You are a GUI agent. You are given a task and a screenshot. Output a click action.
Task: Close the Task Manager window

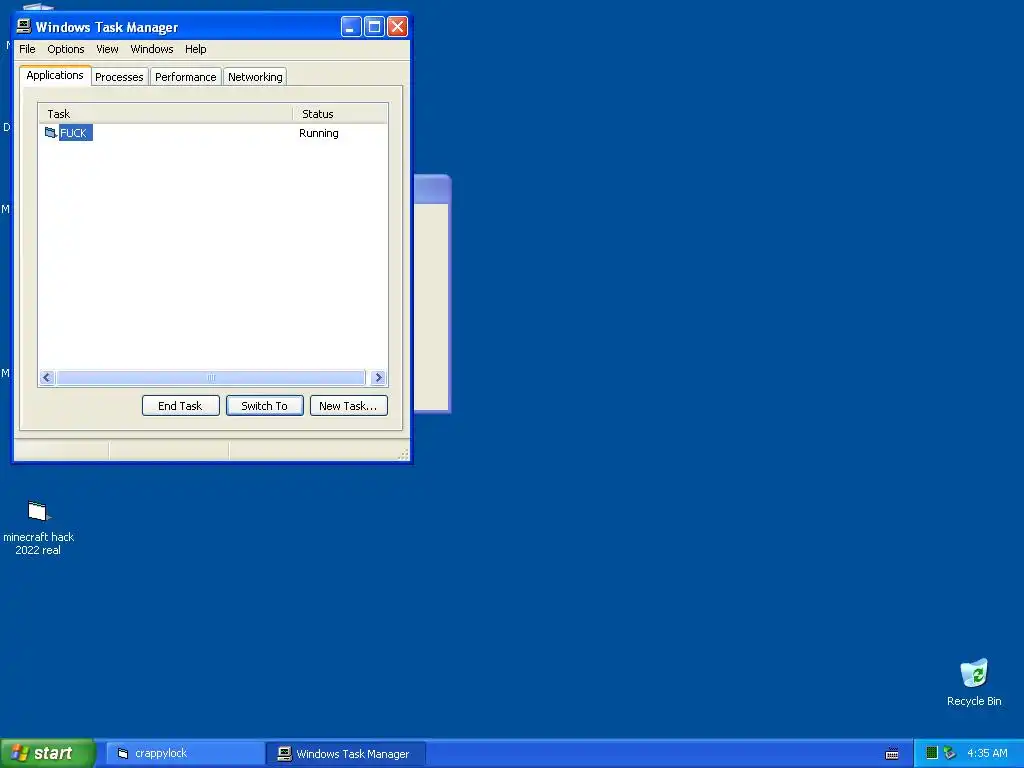397,27
